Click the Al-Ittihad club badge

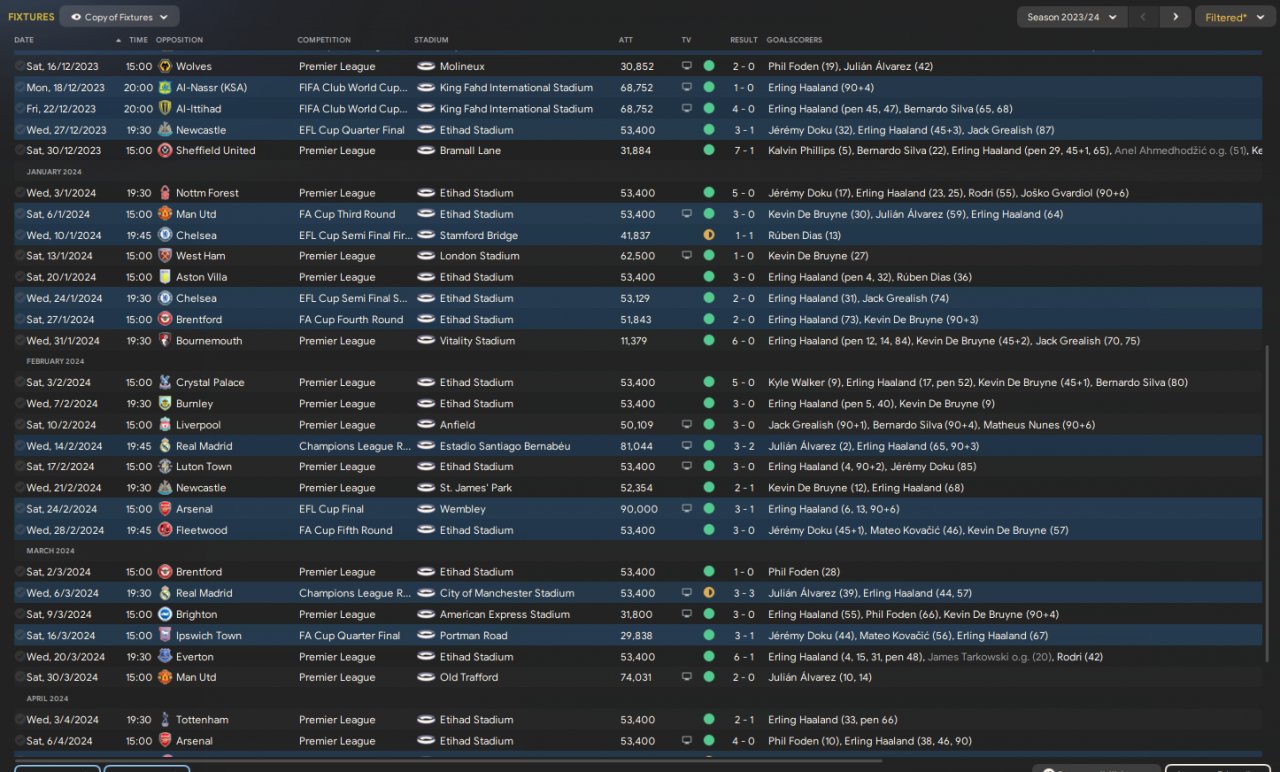[x=164, y=108]
